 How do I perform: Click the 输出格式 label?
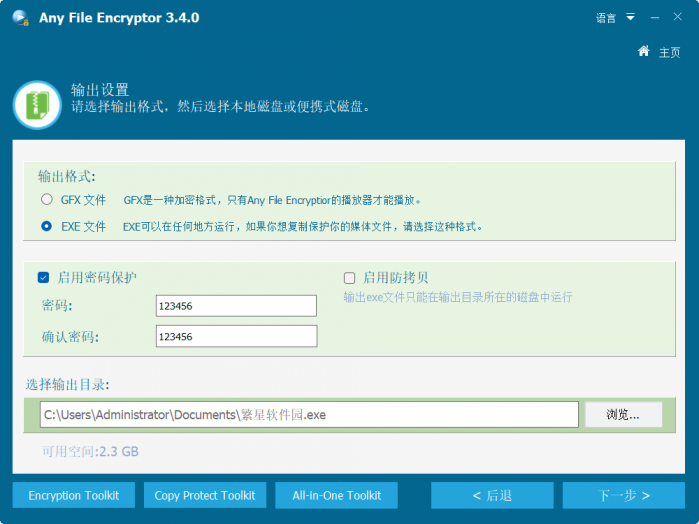tap(67, 177)
